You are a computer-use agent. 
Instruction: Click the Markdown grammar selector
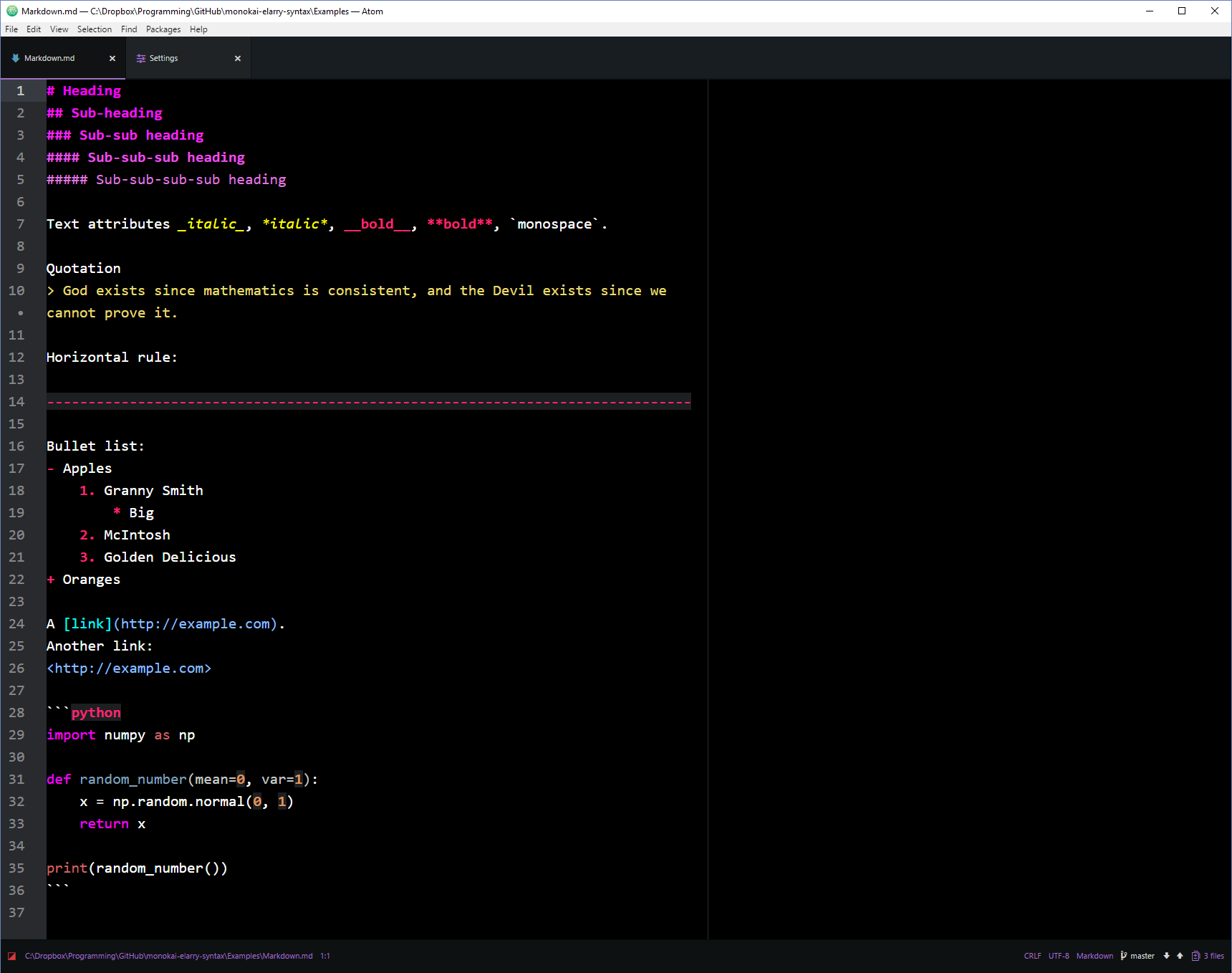click(x=1094, y=956)
